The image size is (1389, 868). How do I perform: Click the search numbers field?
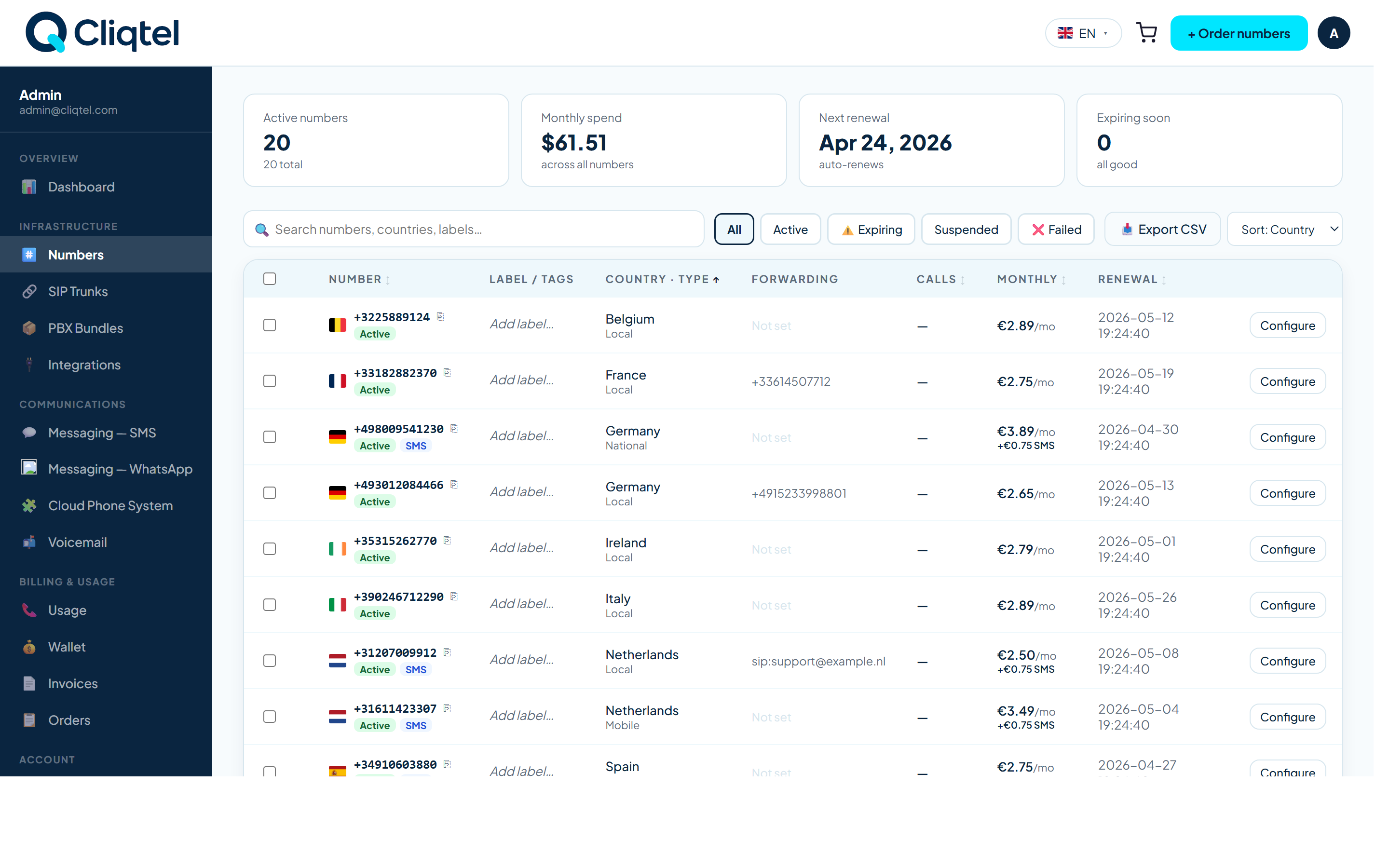473,229
